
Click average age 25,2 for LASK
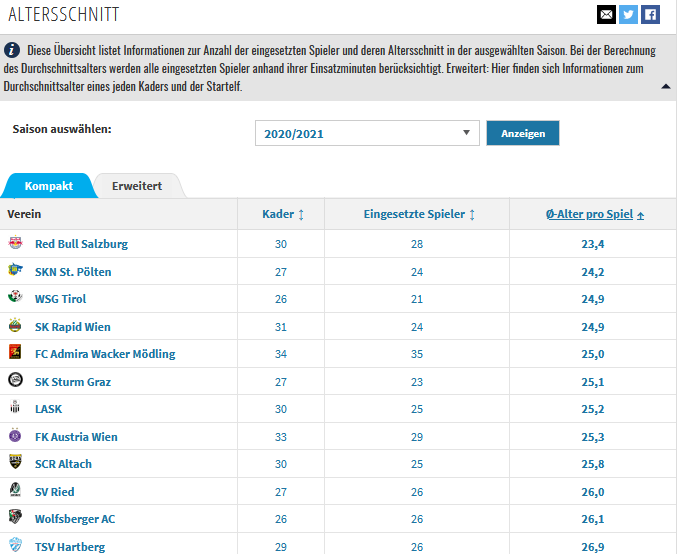[x=593, y=409]
